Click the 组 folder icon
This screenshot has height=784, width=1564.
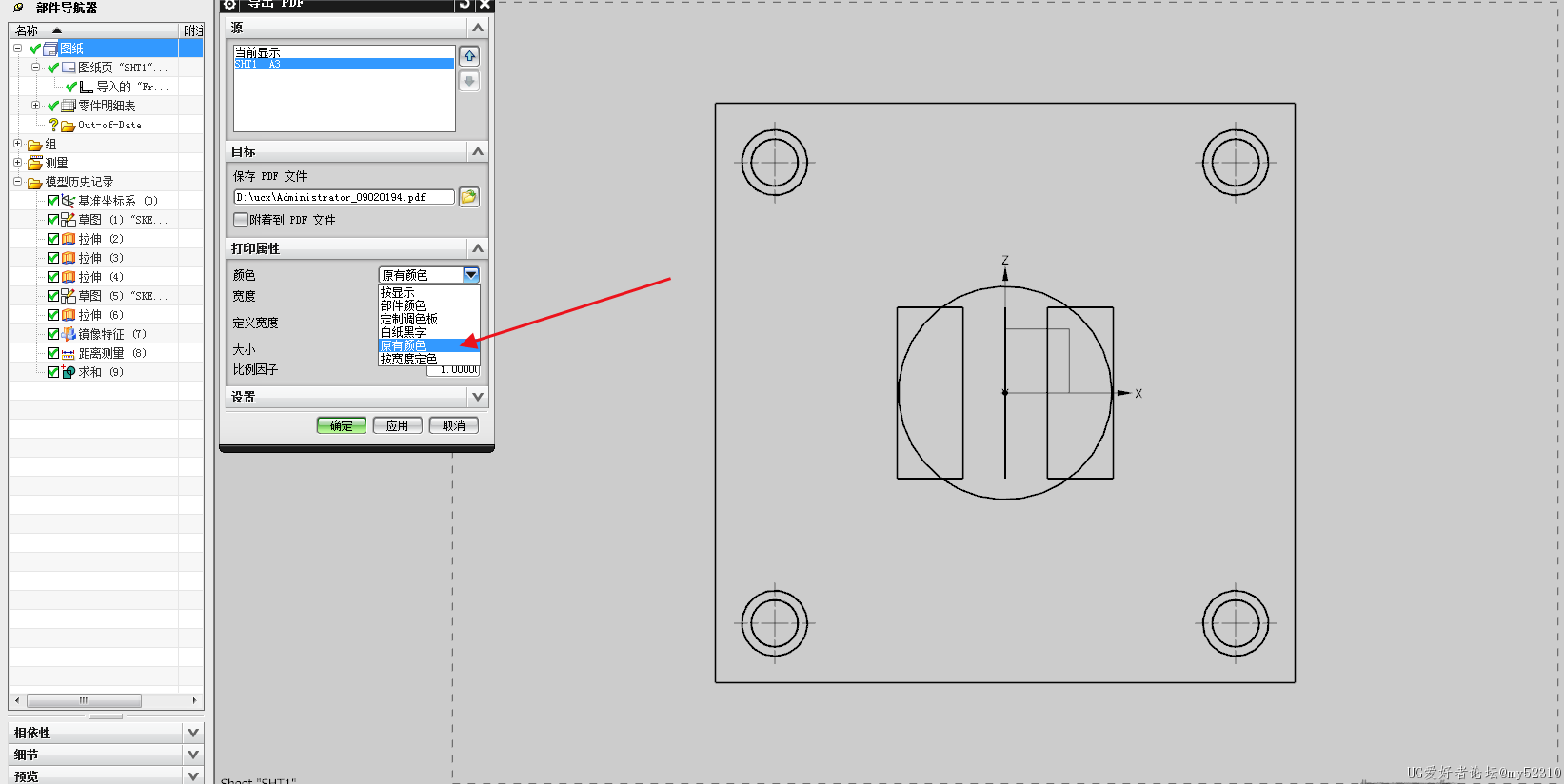click(x=35, y=145)
